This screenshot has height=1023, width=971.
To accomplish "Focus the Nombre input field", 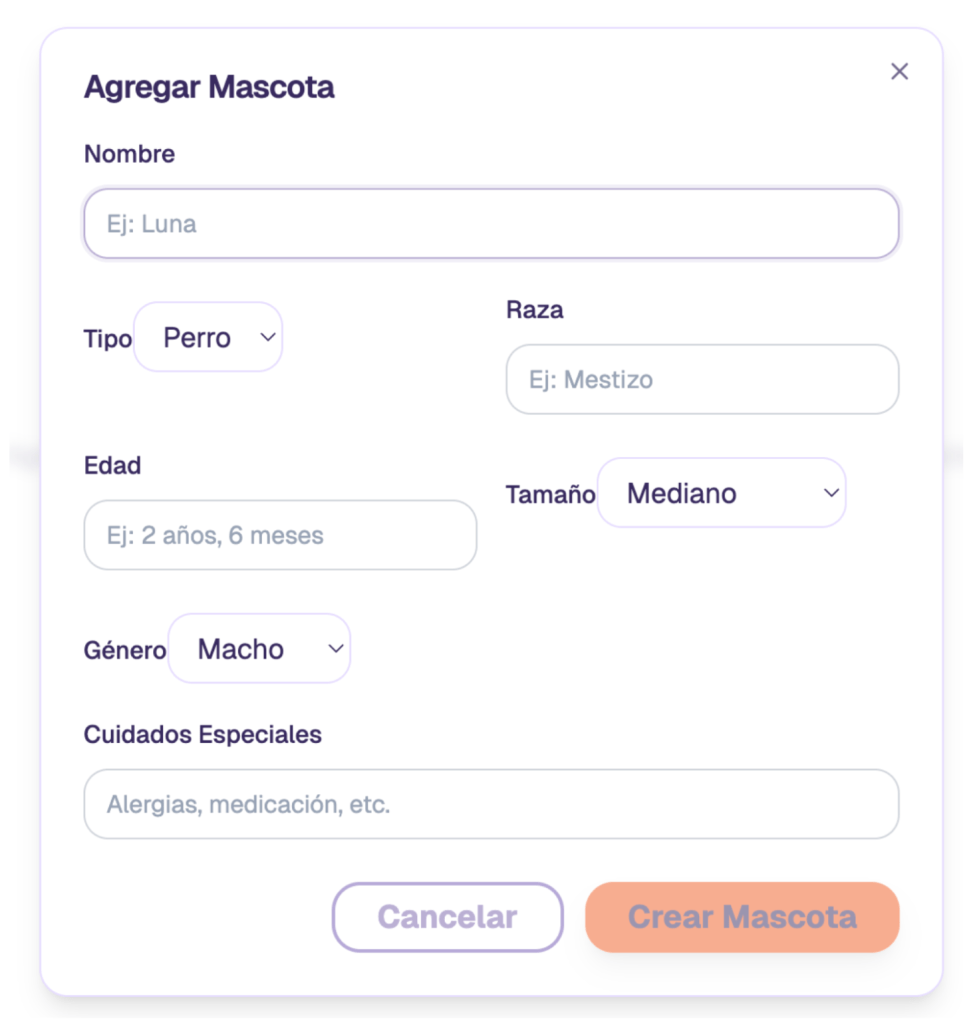I will [x=491, y=224].
